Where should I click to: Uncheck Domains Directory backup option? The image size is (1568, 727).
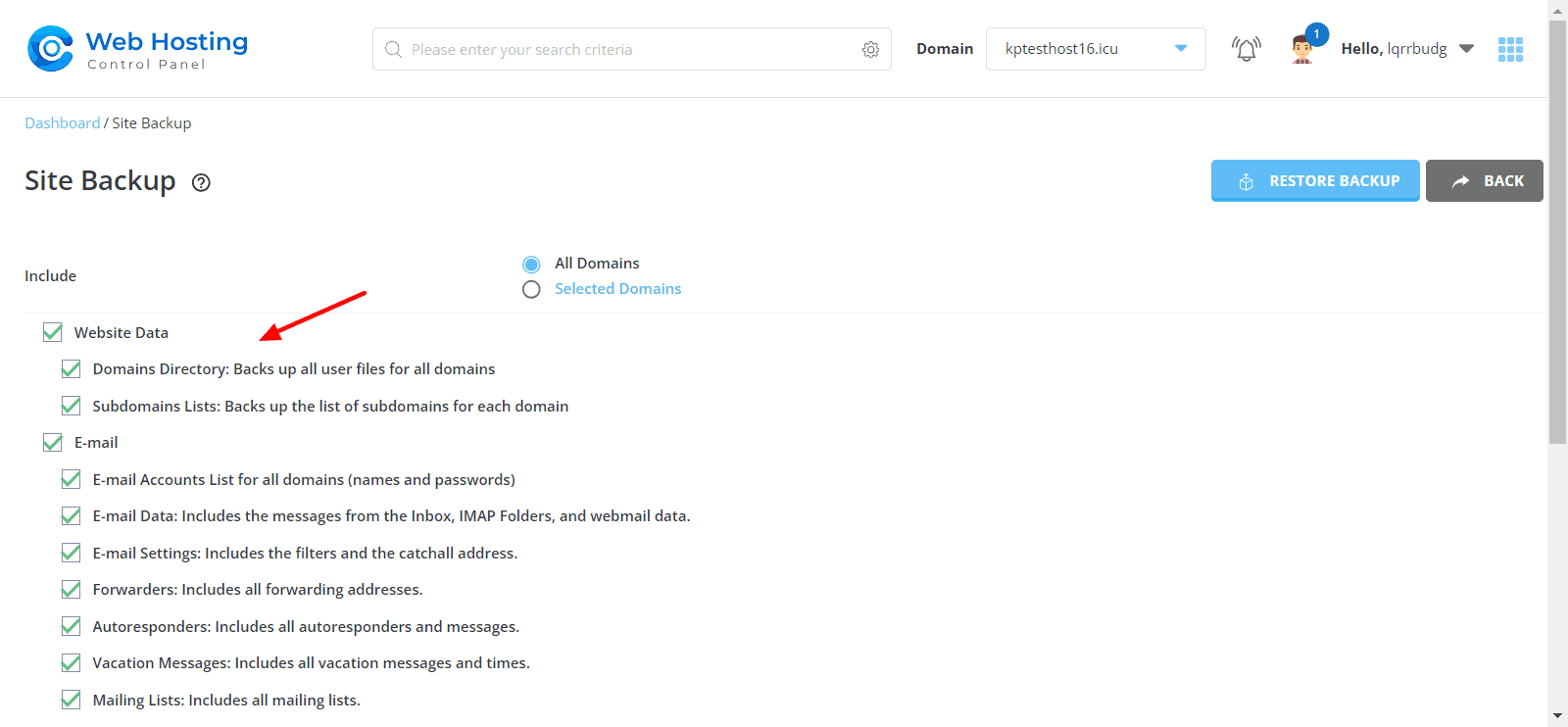click(x=72, y=369)
